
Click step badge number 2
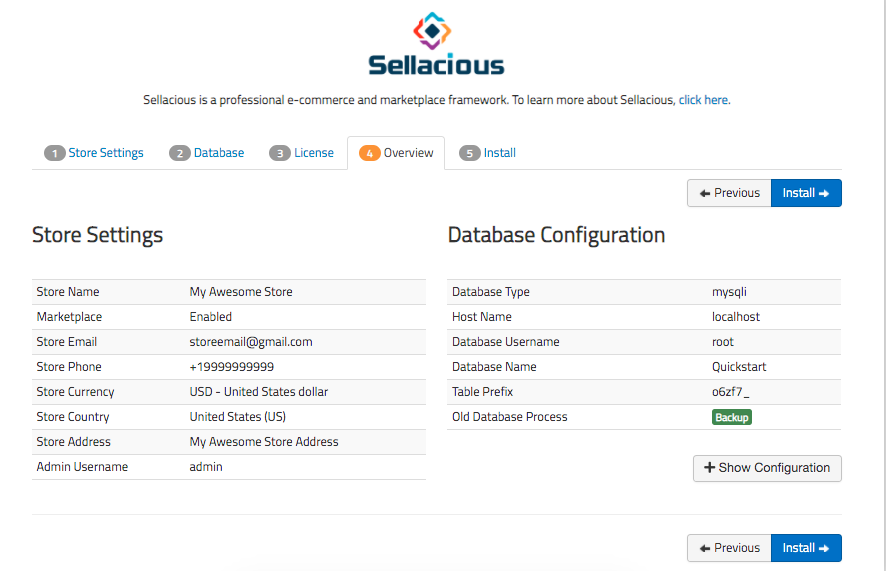tap(180, 153)
